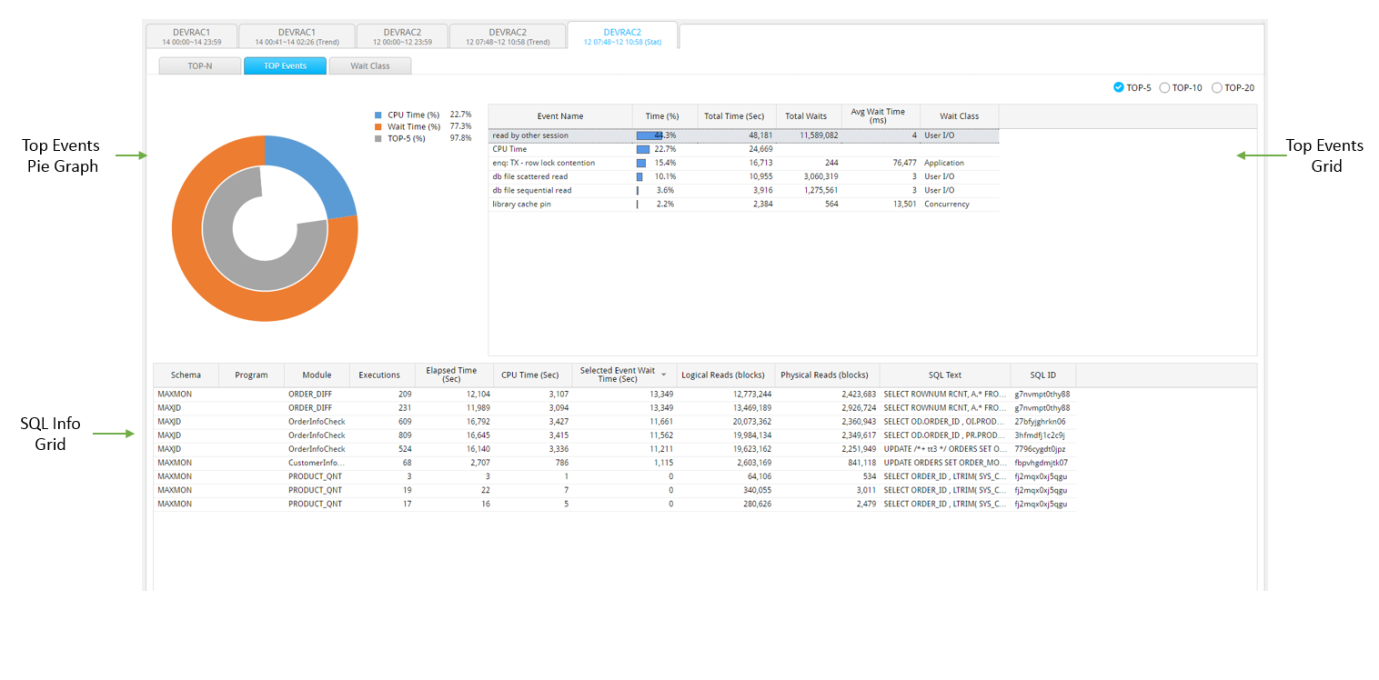Select the TOP-10 radio option
This screenshot has width=1379, height=680.
(x=1165, y=88)
